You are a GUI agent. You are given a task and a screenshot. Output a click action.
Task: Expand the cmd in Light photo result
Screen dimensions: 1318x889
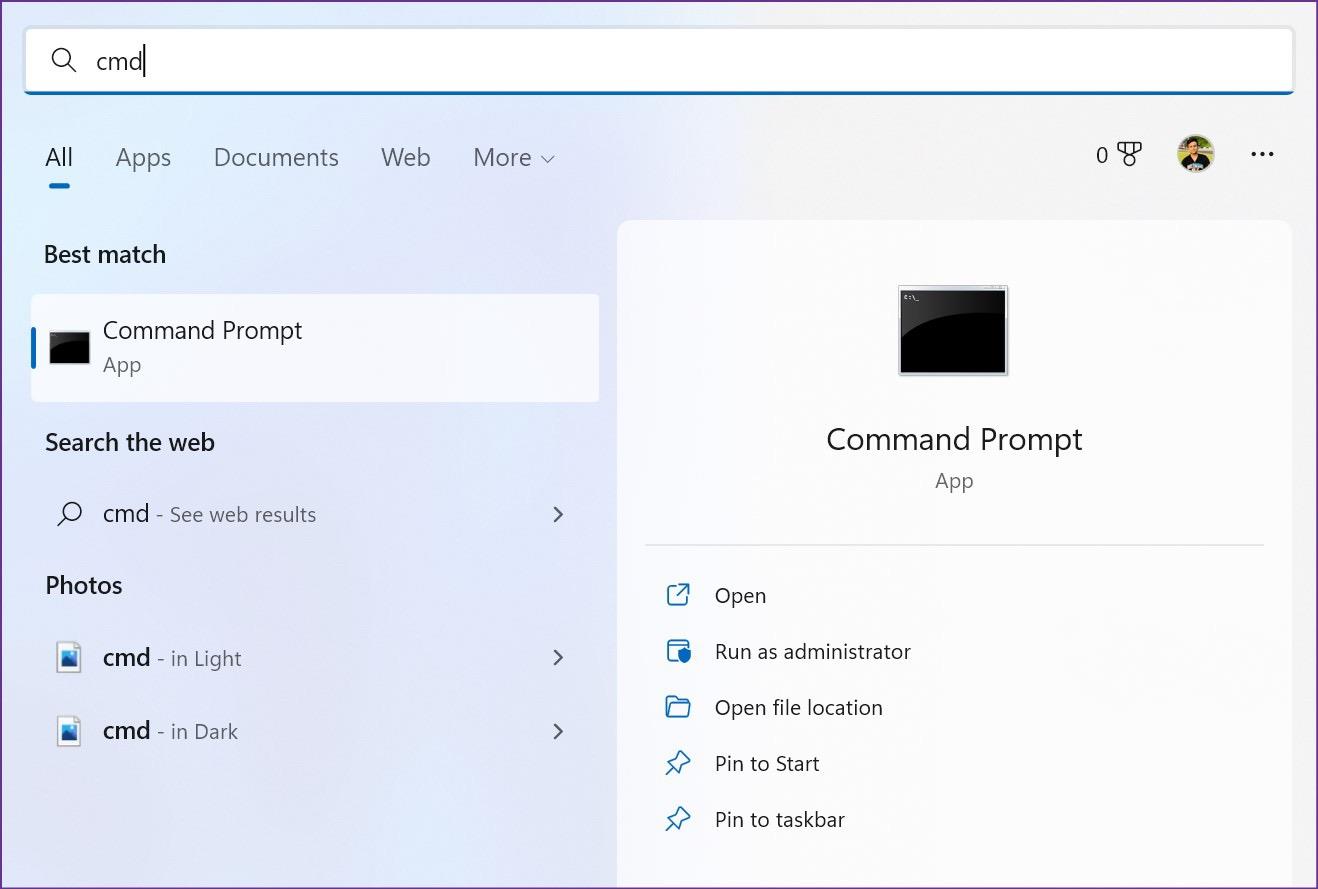(x=558, y=658)
